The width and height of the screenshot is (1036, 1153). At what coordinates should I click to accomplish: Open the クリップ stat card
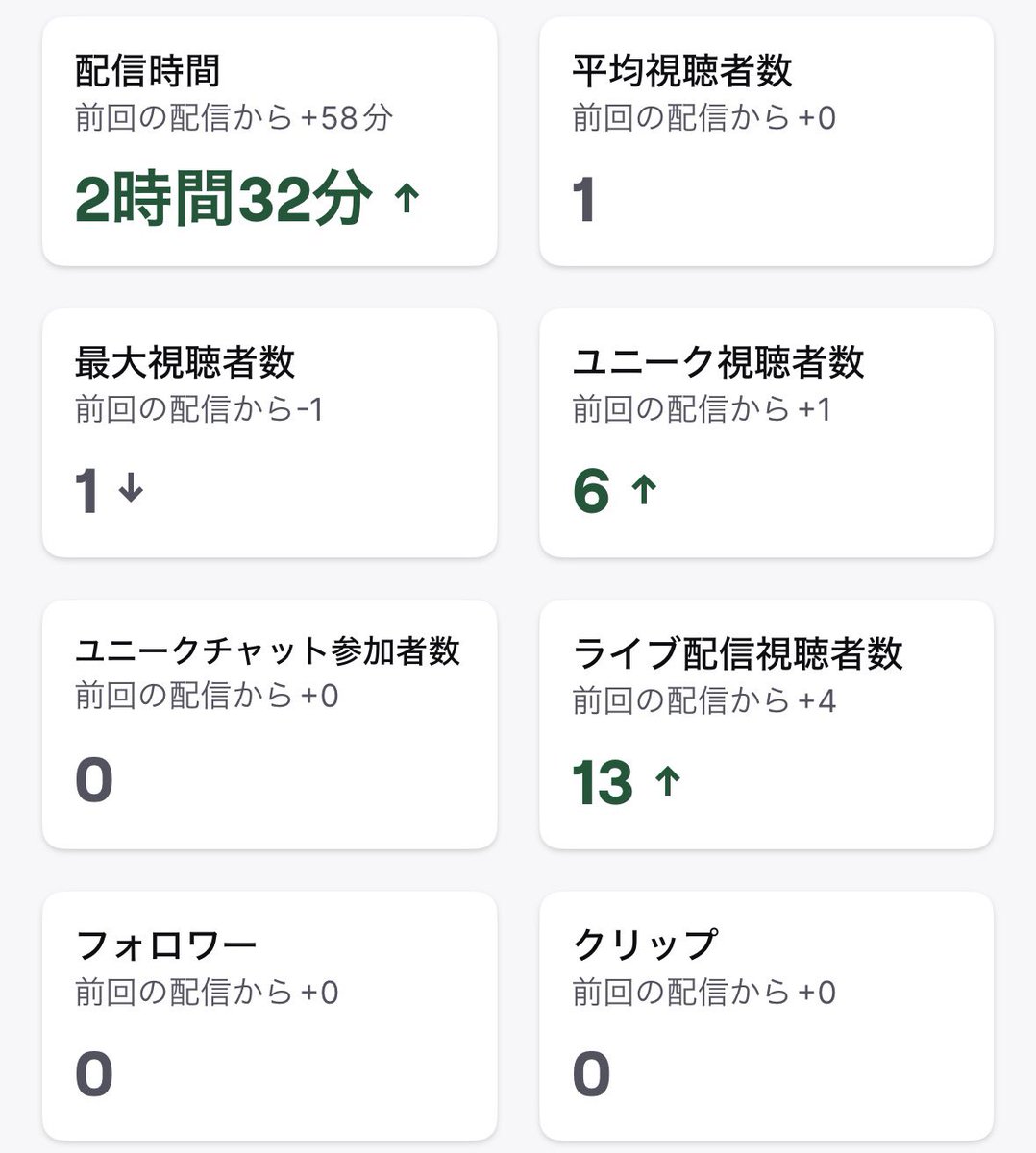(x=766, y=1016)
